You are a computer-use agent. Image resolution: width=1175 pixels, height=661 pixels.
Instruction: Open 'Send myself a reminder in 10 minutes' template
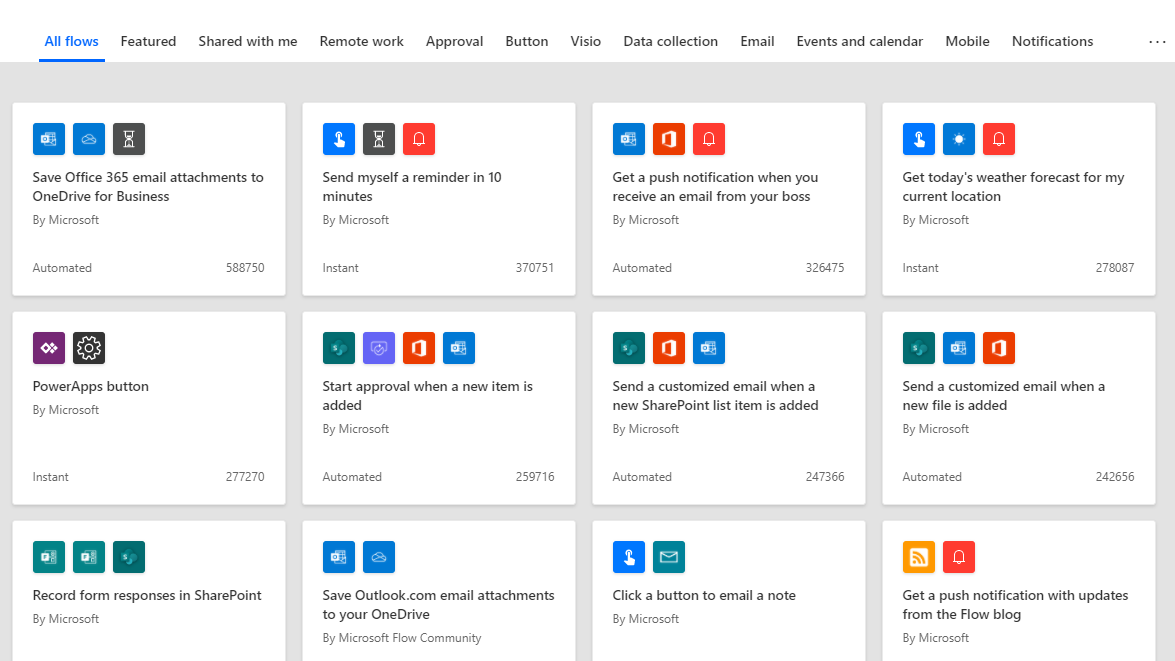pos(412,187)
